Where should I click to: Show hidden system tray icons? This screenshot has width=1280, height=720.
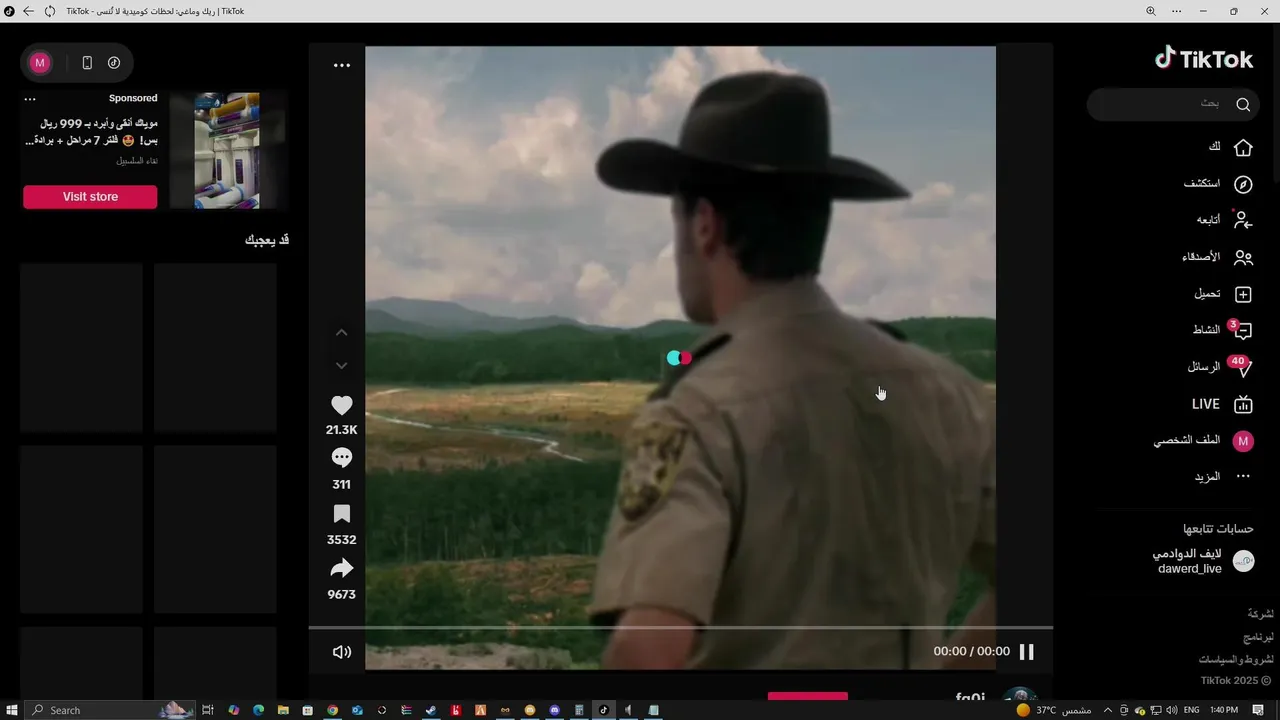[1107, 710]
